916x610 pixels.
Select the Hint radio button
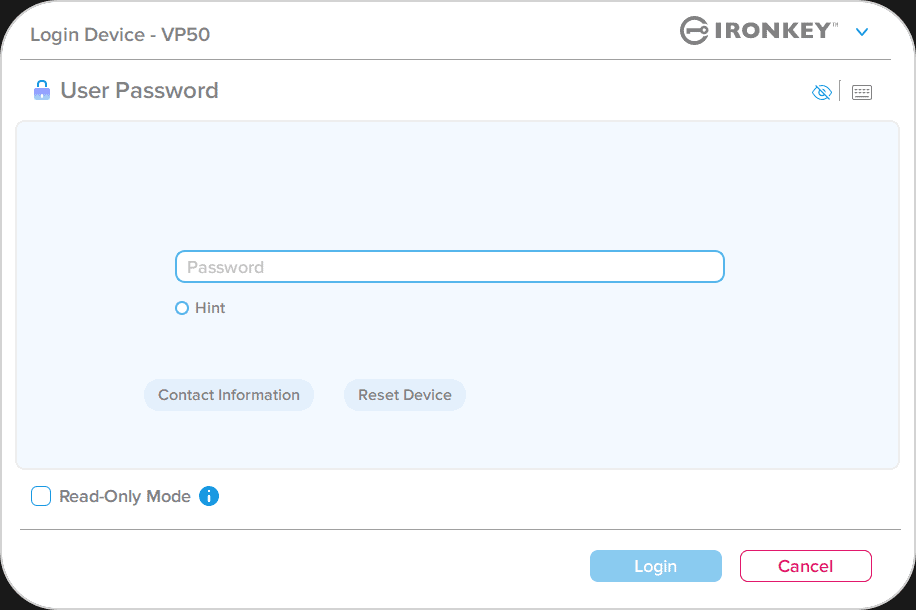pos(182,308)
